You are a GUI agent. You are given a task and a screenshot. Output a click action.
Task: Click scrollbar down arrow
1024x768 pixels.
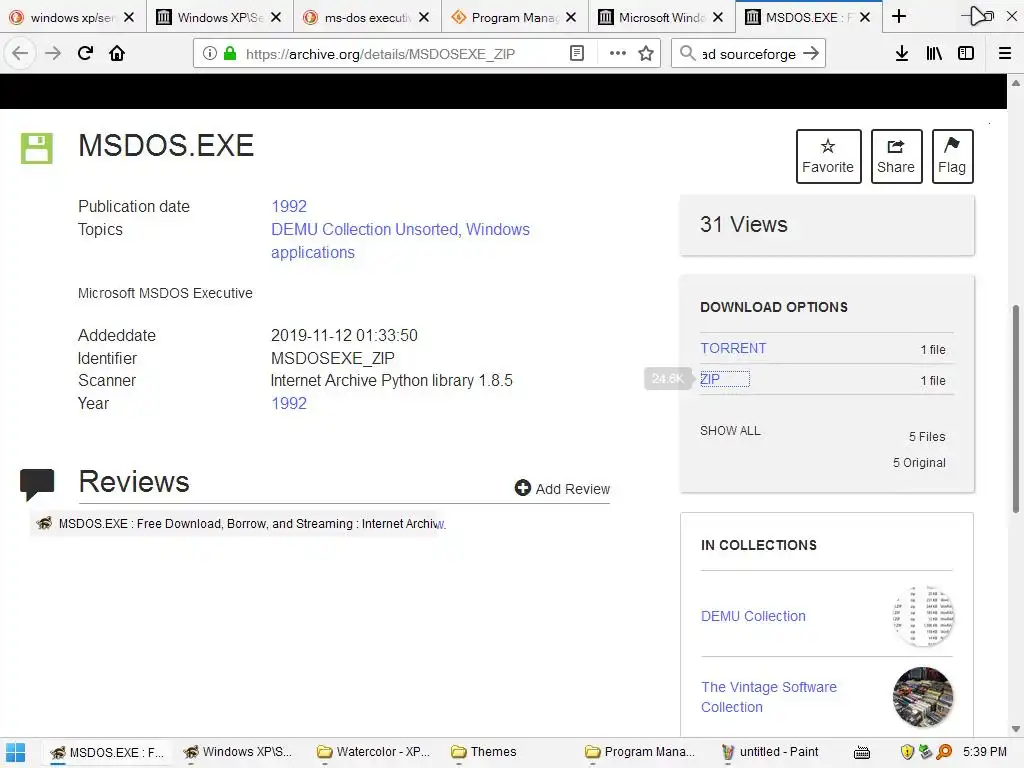(x=1016, y=729)
